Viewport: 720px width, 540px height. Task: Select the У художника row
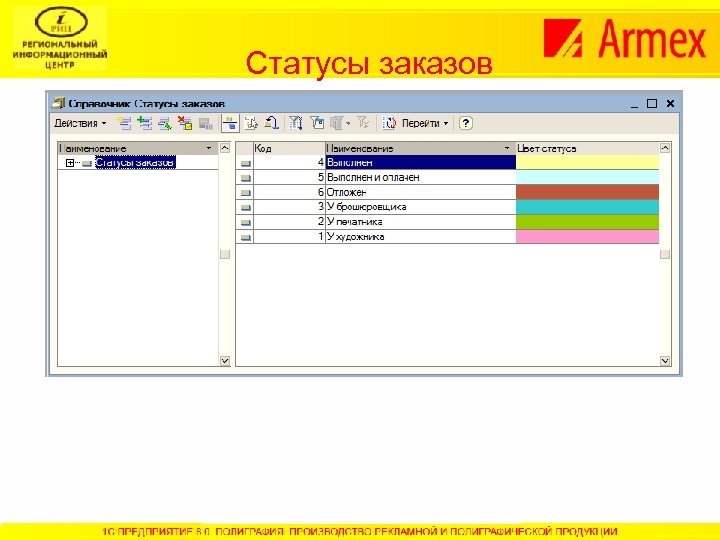(x=447, y=236)
